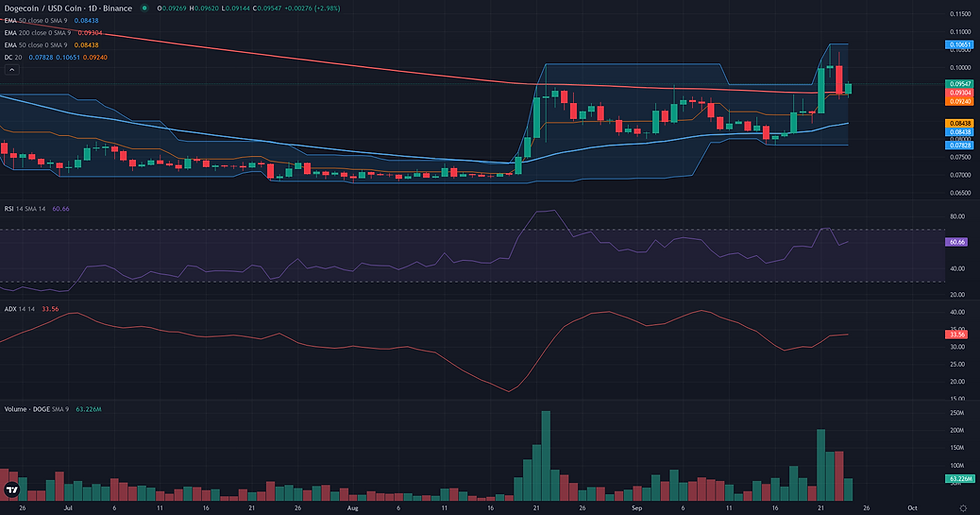
Task: Click the 0.10000 tick on price scale
Action: [960, 68]
